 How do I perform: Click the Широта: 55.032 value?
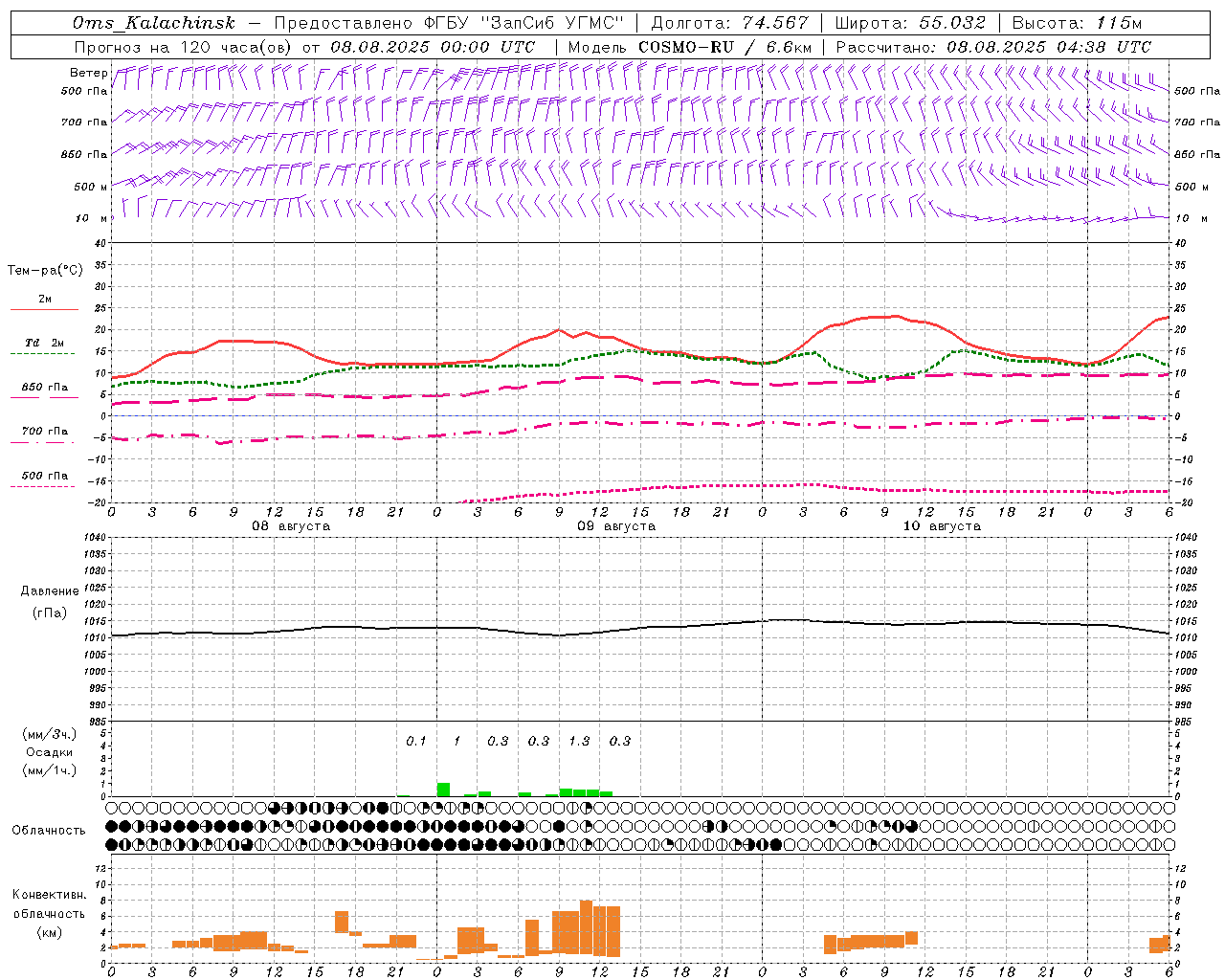[909, 23]
